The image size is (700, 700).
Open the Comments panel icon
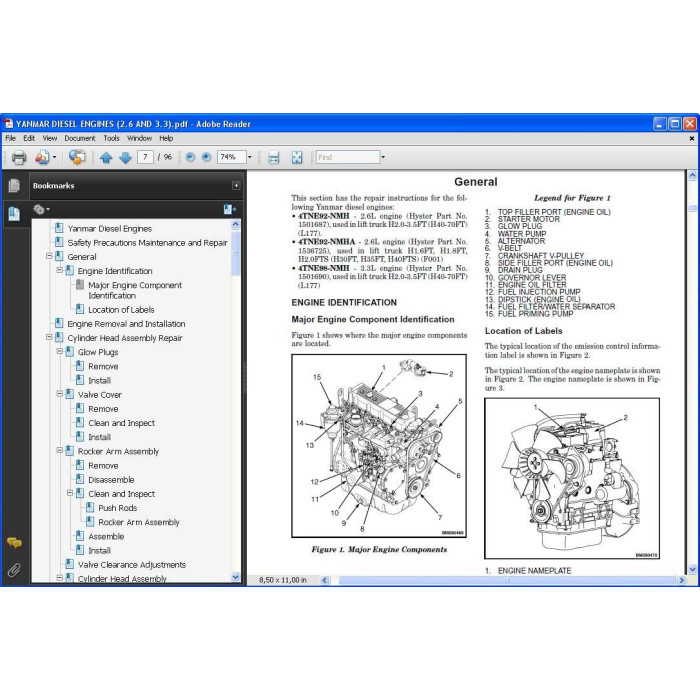click(14, 543)
